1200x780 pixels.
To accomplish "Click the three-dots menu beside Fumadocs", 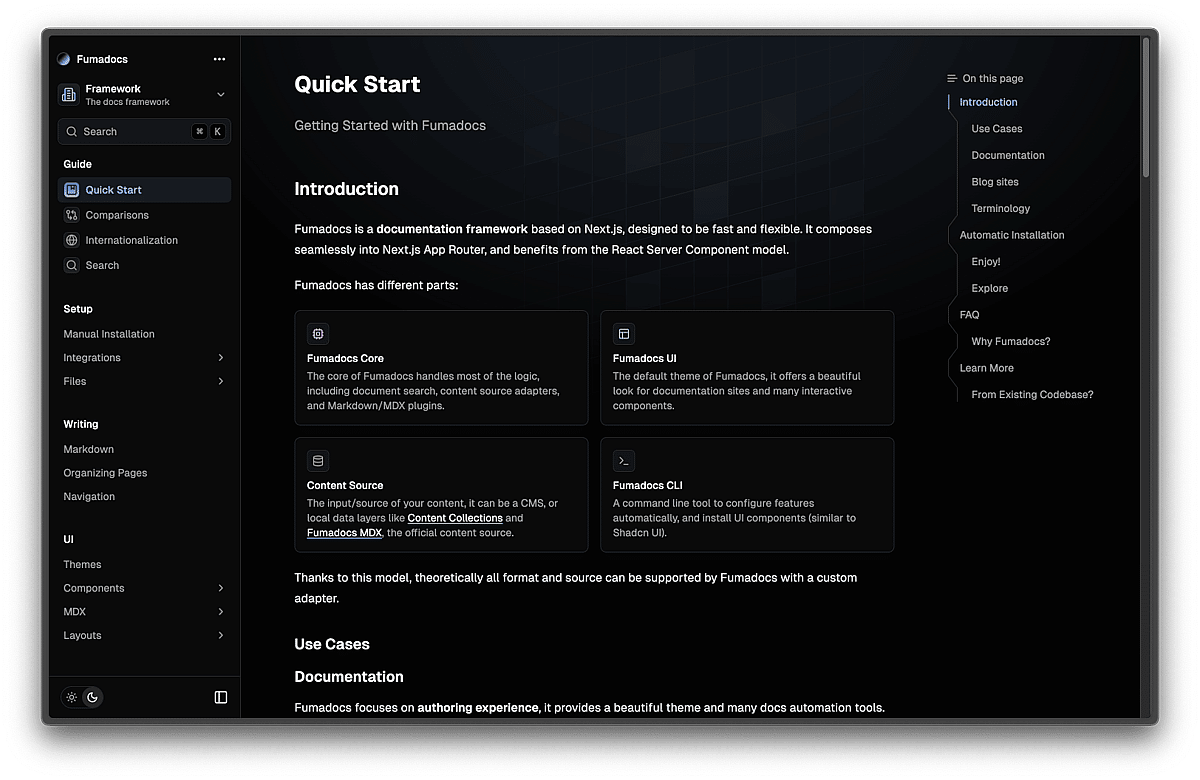I will coord(219,59).
